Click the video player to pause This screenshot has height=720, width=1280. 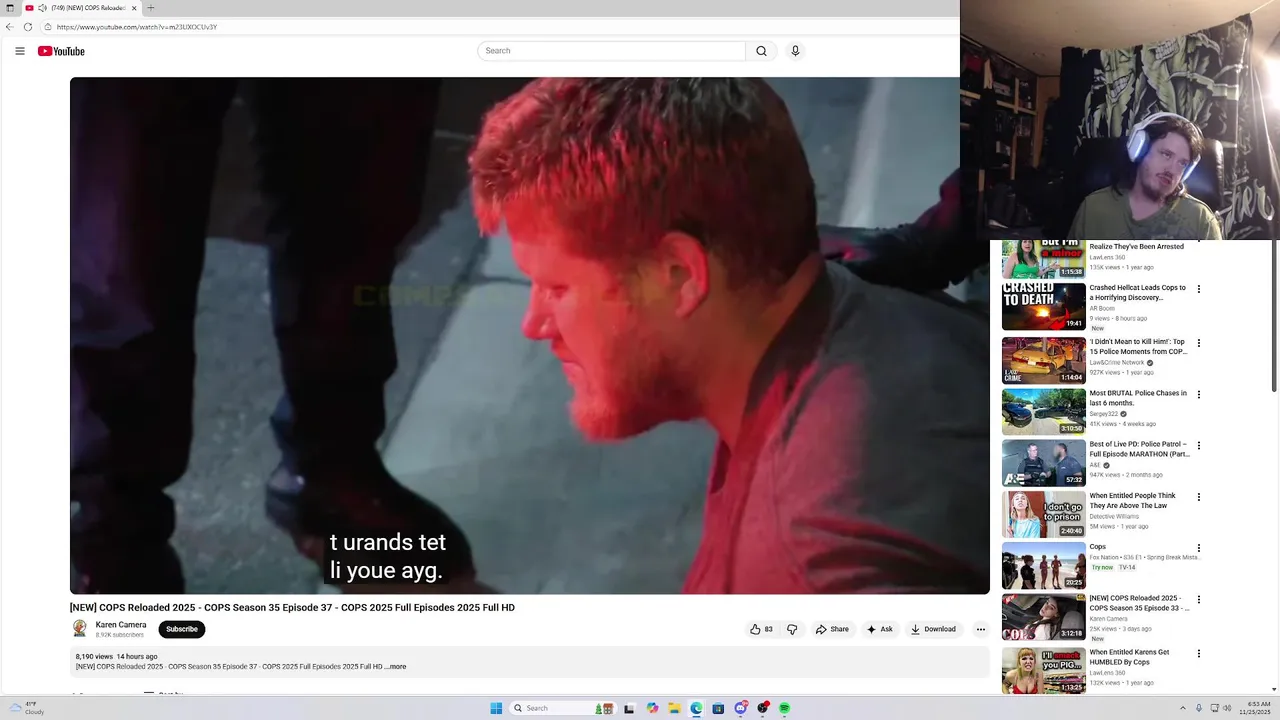(530, 336)
